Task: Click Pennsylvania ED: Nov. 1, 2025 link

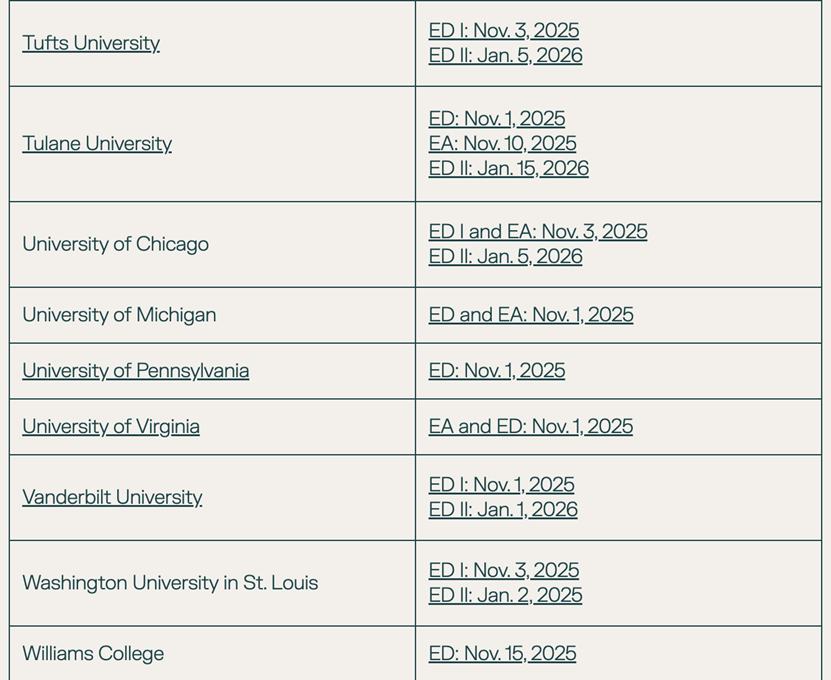Action: 497,370
